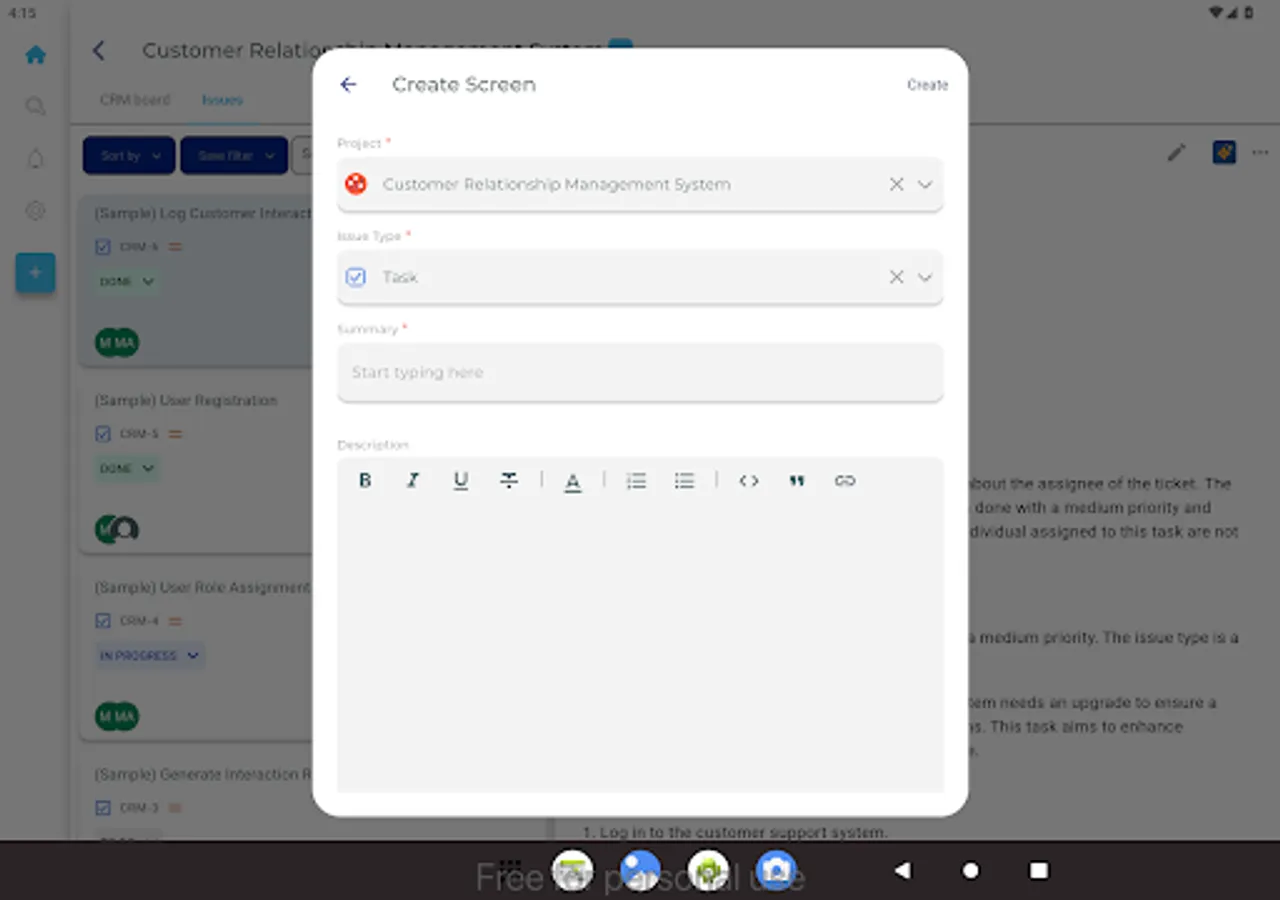Screen dimensions: 1280x900
Task: Add a quote block to the description
Action: coord(796,480)
